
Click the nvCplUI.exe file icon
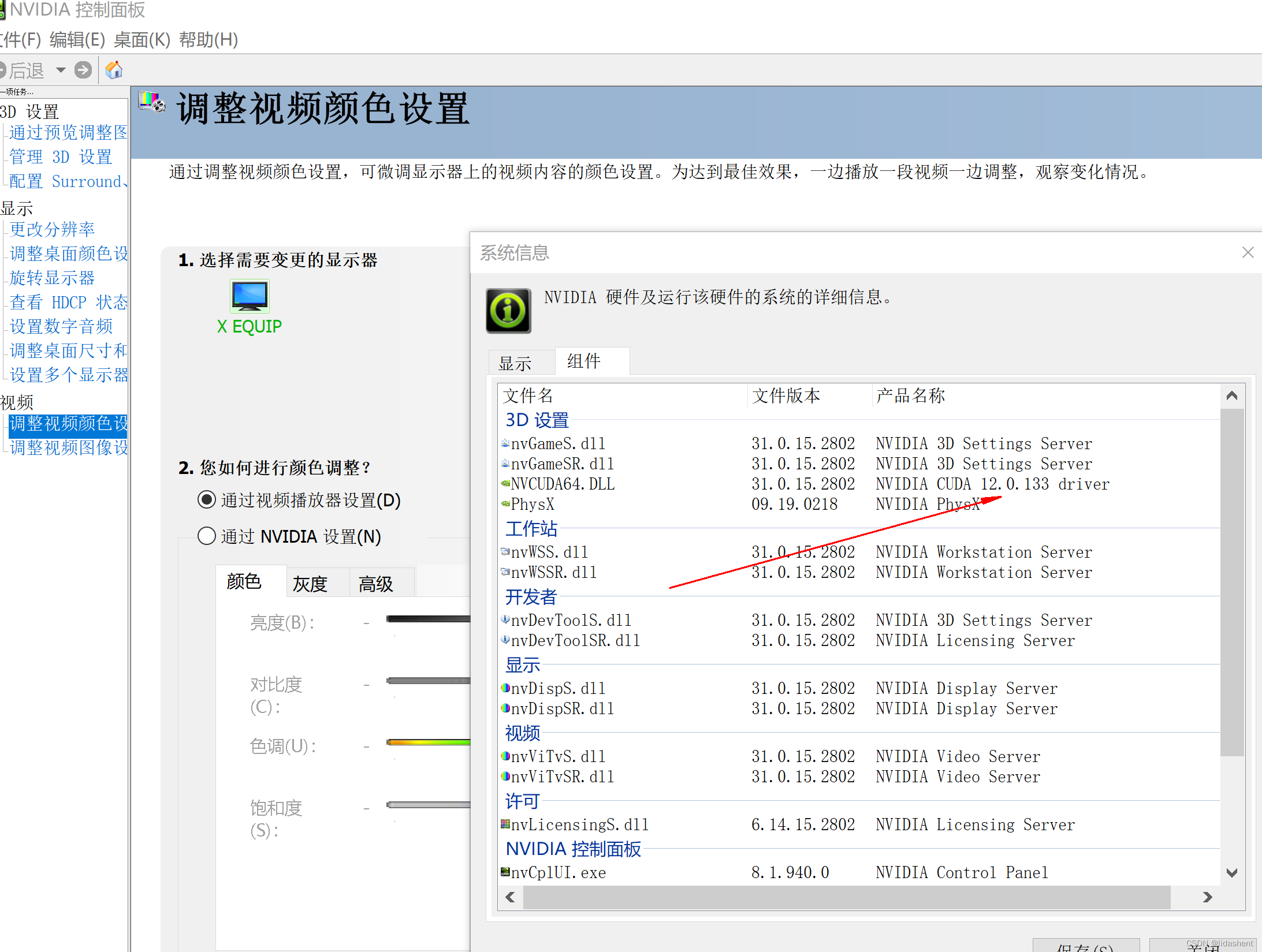(505, 872)
